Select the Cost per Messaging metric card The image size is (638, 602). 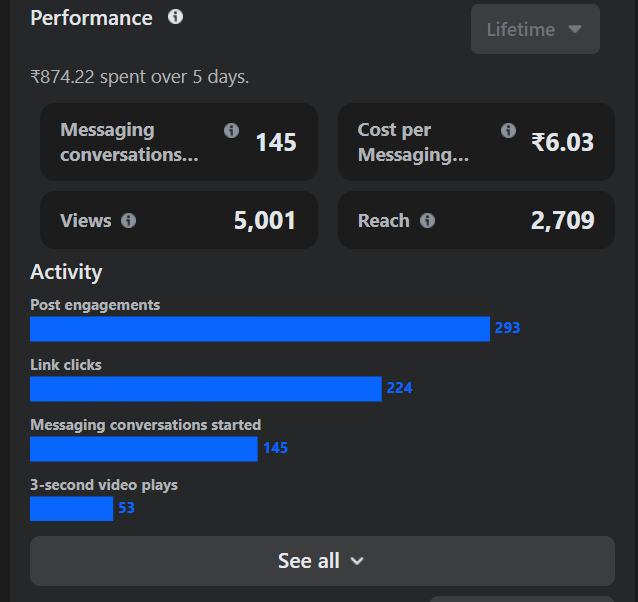click(x=476, y=142)
